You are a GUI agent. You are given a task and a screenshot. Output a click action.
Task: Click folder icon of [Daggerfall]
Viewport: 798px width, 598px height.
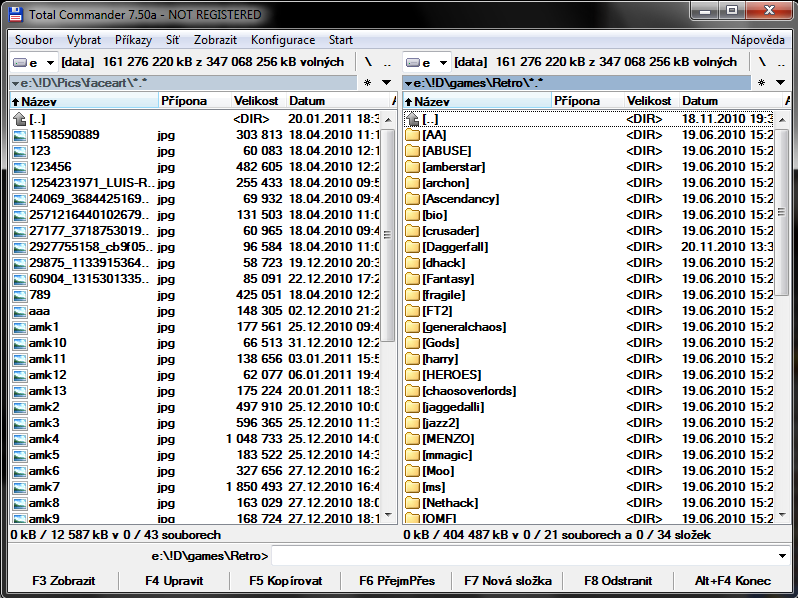coord(413,247)
